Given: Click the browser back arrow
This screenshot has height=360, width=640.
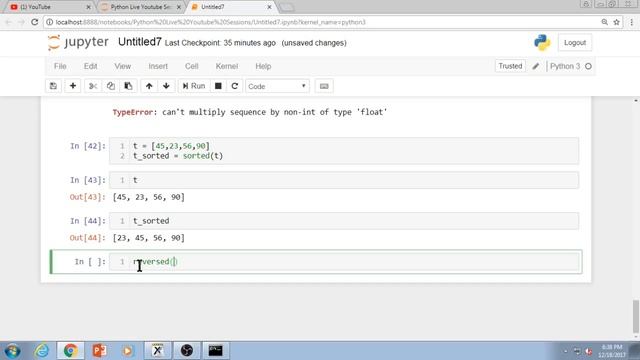Looking at the screenshot, I should (x=9, y=22).
